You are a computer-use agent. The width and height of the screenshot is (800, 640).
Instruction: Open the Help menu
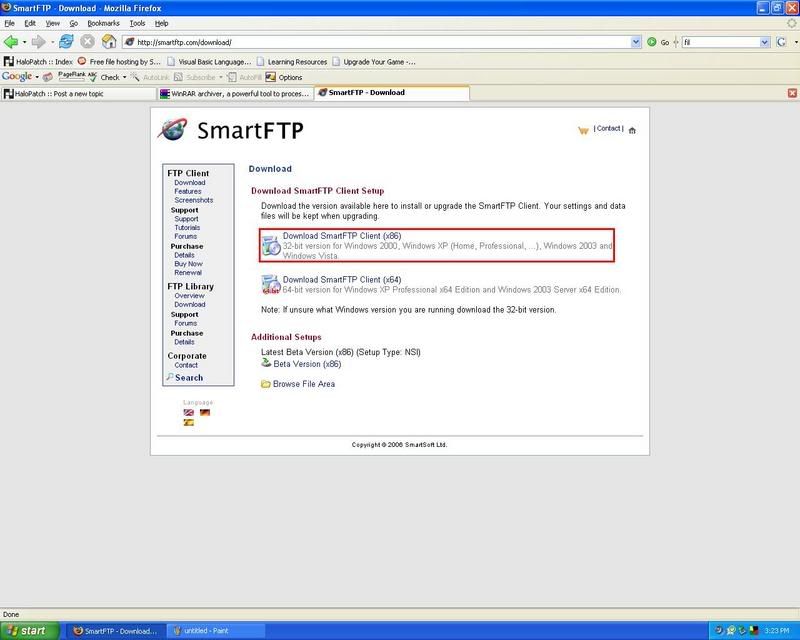(161, 23)
